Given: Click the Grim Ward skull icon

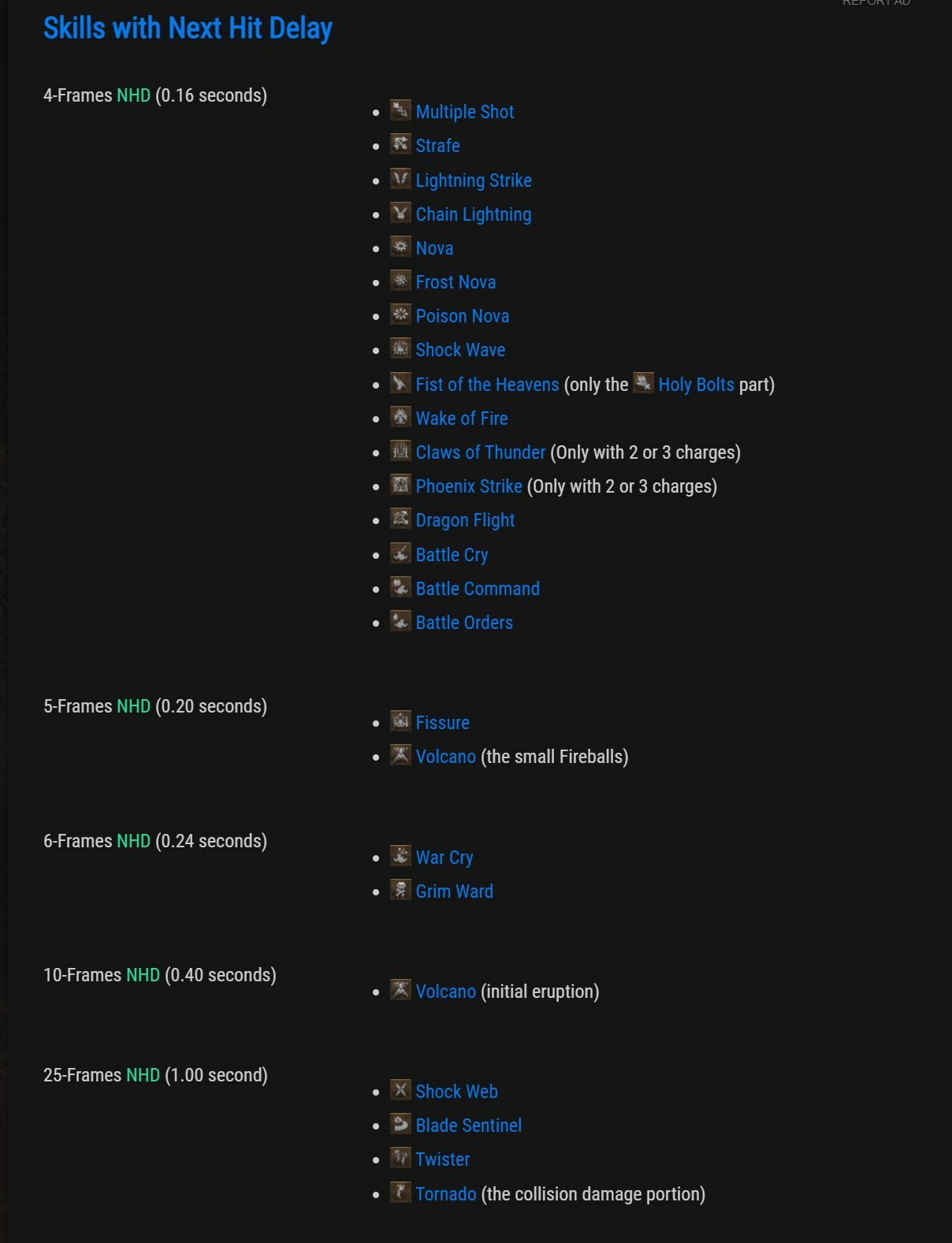Looking at the screenshot, I should (x=400, y=890).
